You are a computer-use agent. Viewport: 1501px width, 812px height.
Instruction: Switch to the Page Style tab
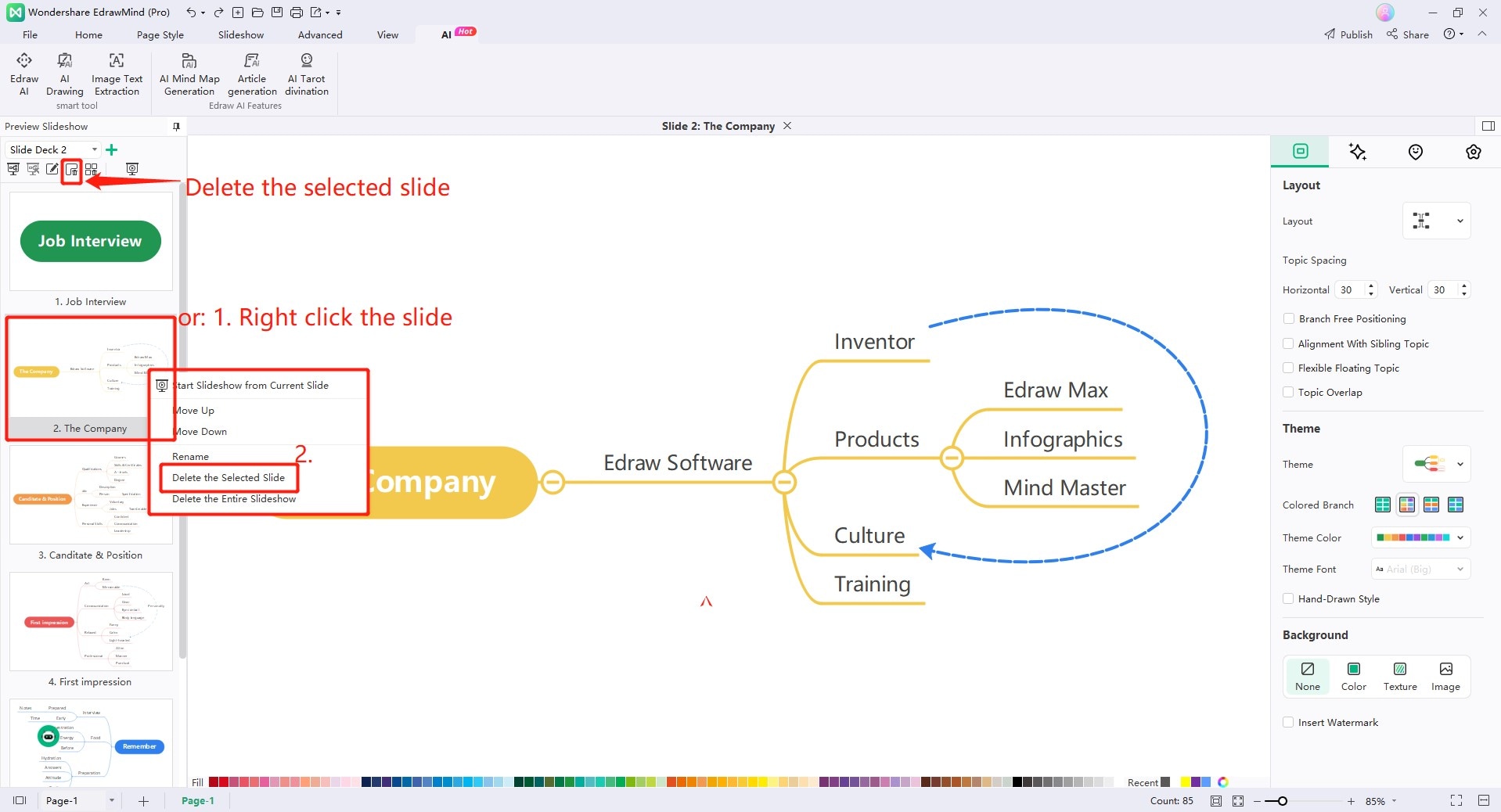tap(160, 34)
